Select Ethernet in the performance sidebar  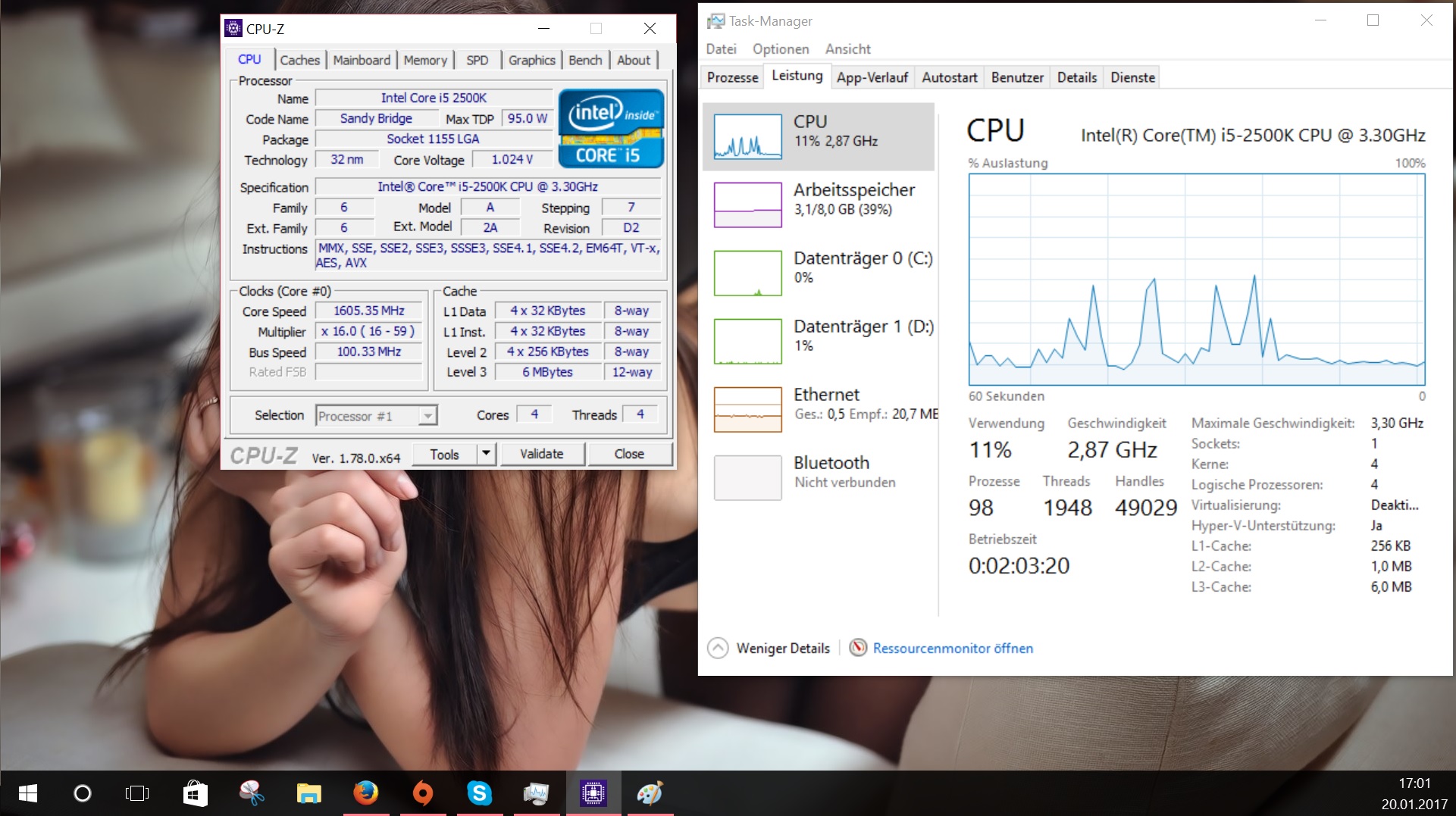click(819, 409)
